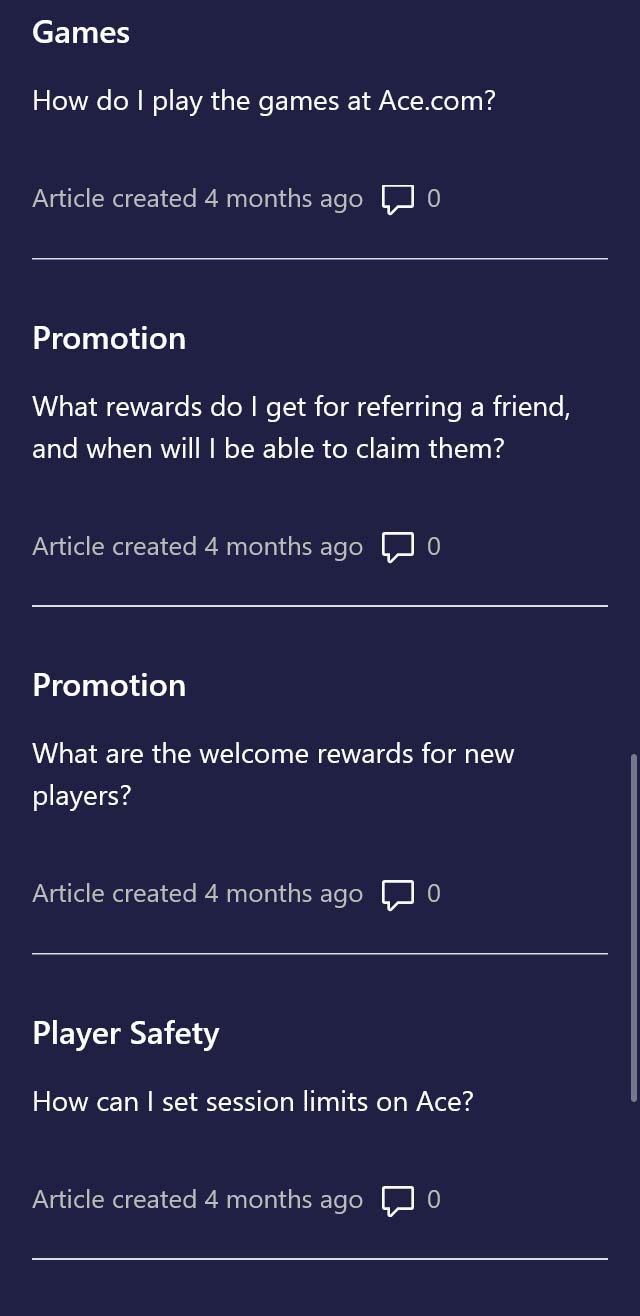Open the Player Safety category heading
This screenshot has height=1316, width=640.
[126, 1033]
